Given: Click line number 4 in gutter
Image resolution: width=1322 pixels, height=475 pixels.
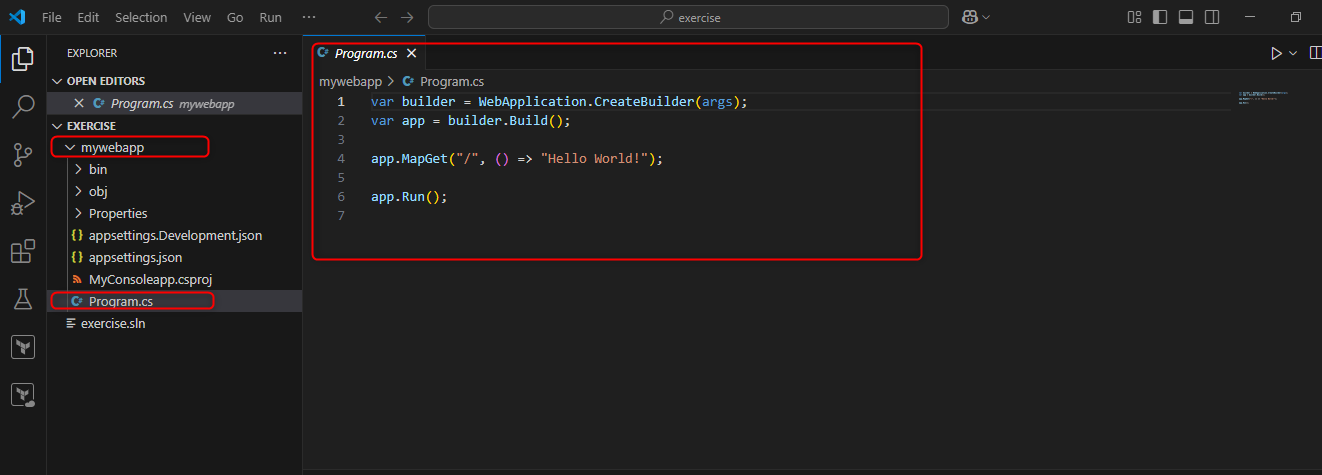Looking at the screenshot, I should coord(341,158).
